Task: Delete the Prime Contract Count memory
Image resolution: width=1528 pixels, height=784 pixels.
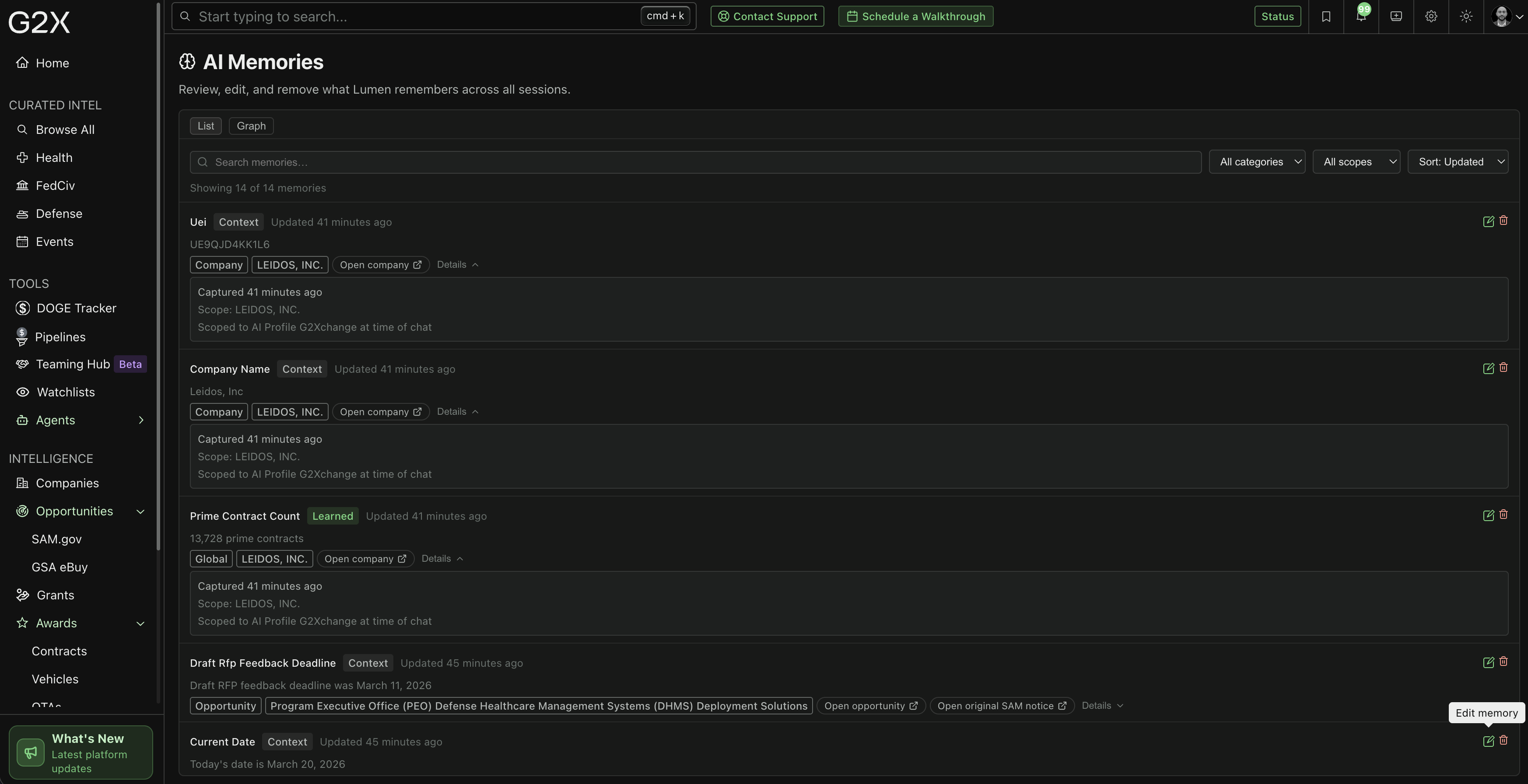Action: tap(1503, 515)
